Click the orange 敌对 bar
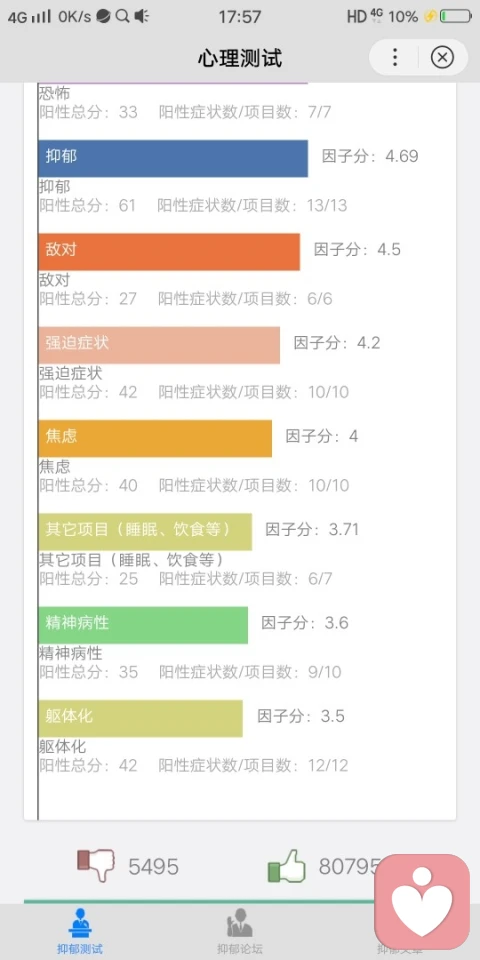 (169, 252)
